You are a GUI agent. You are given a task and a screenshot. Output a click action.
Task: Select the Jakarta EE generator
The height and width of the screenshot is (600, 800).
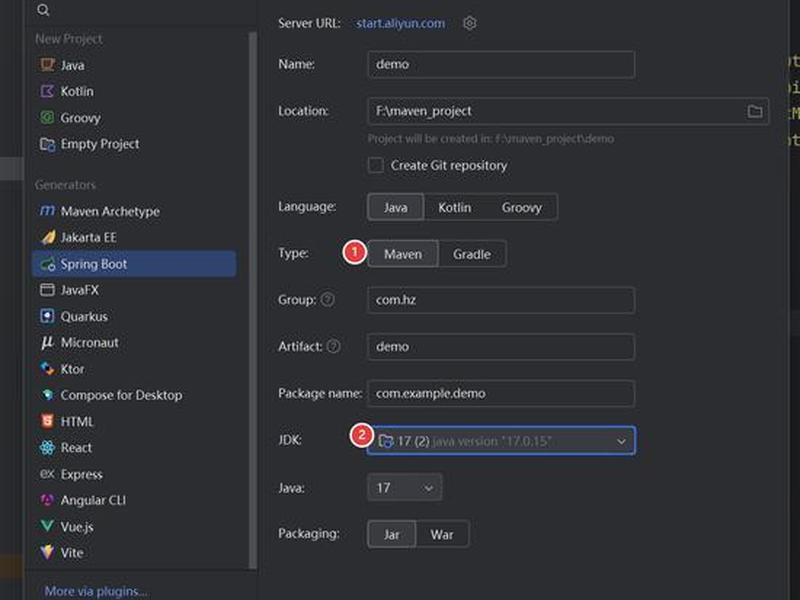(x=134, y=237)
